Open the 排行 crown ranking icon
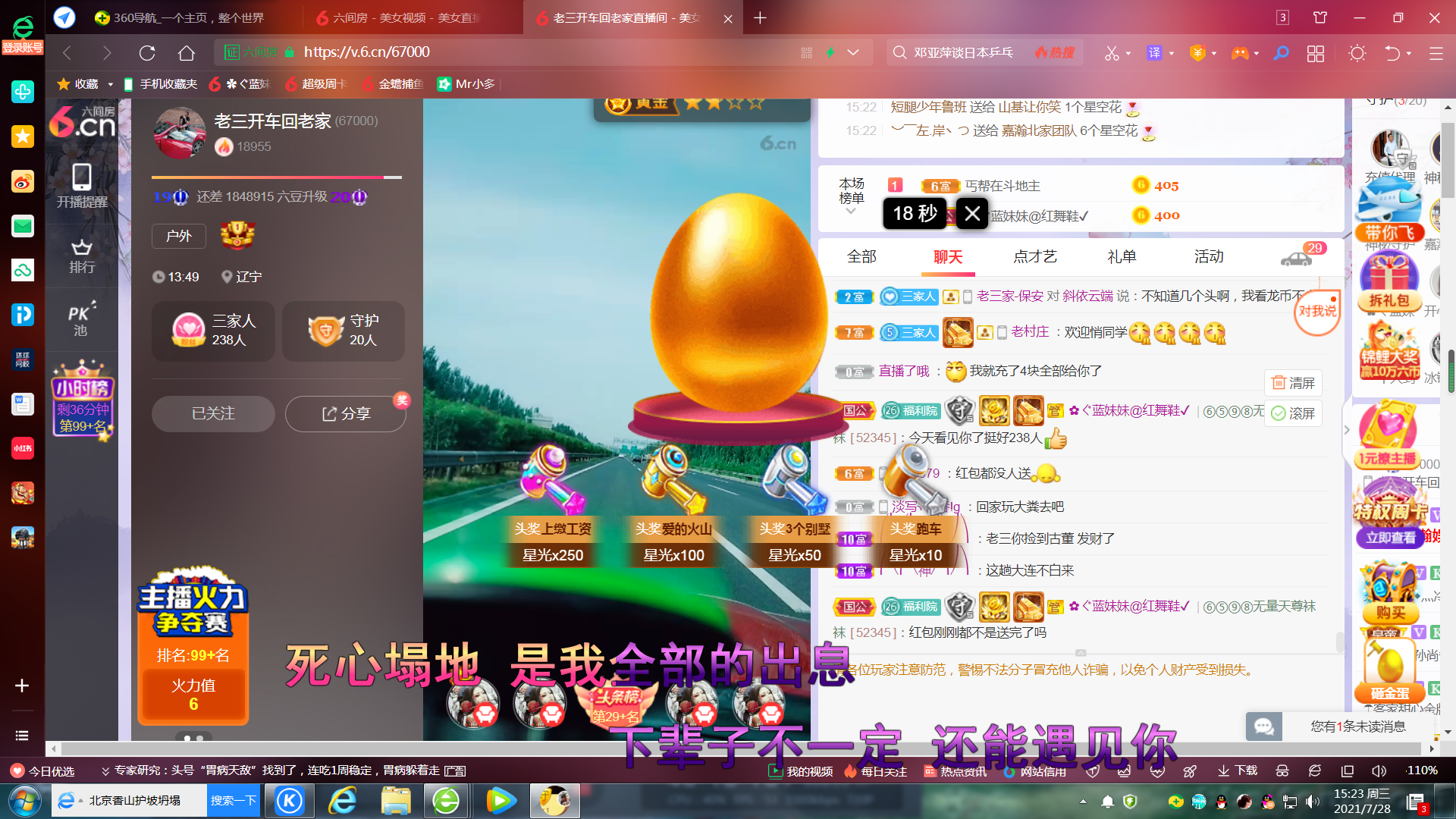This screenshot has width=1456, height=819. [x=82, y=256]
